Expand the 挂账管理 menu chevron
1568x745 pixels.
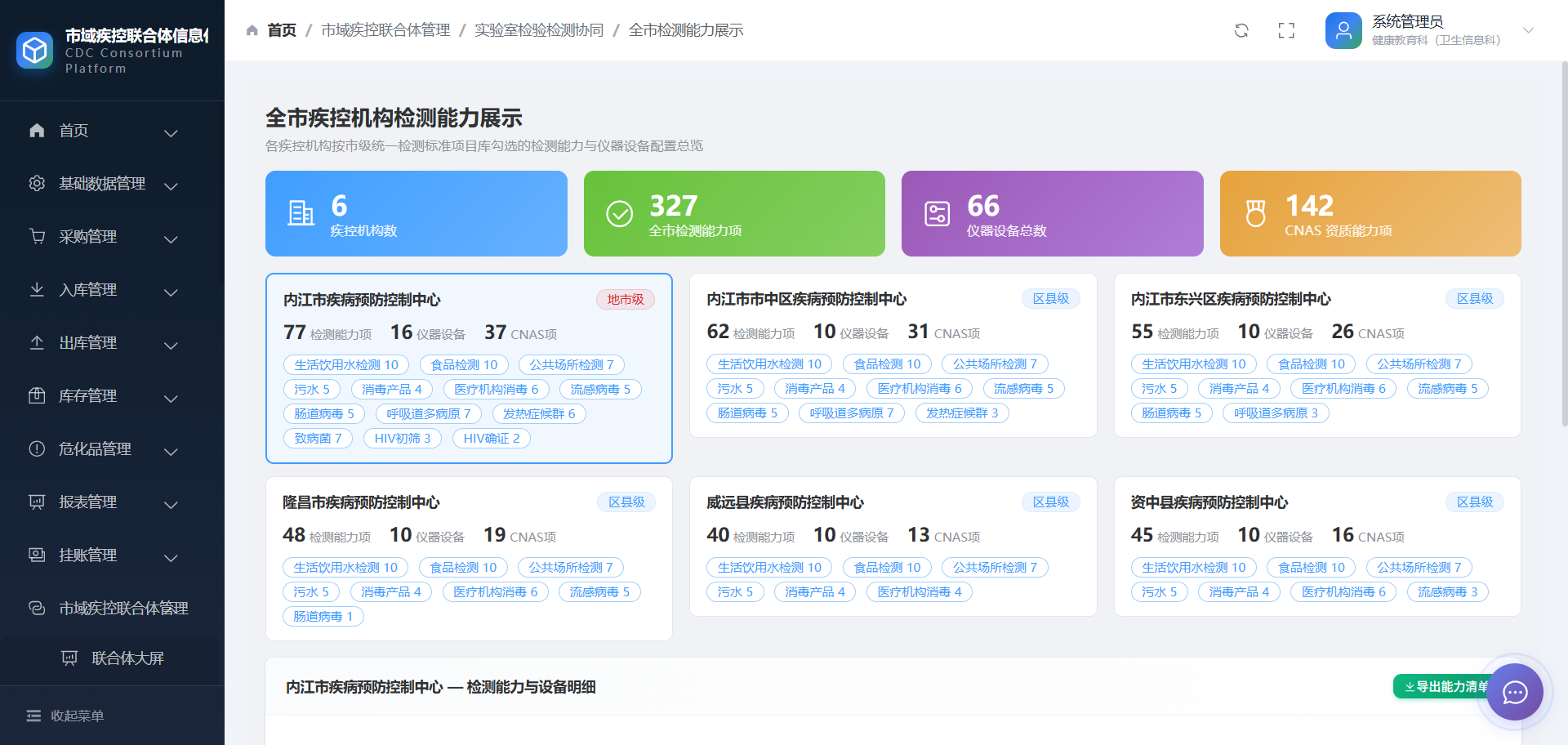171,557
